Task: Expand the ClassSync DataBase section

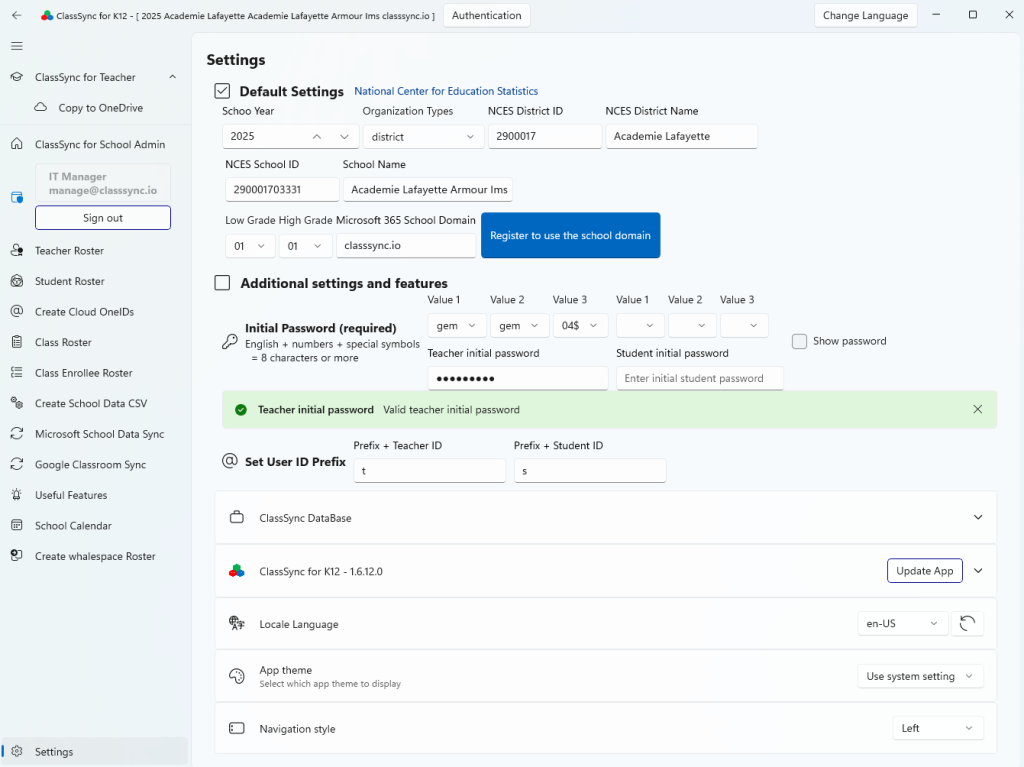Action: (x=978, y=517)
